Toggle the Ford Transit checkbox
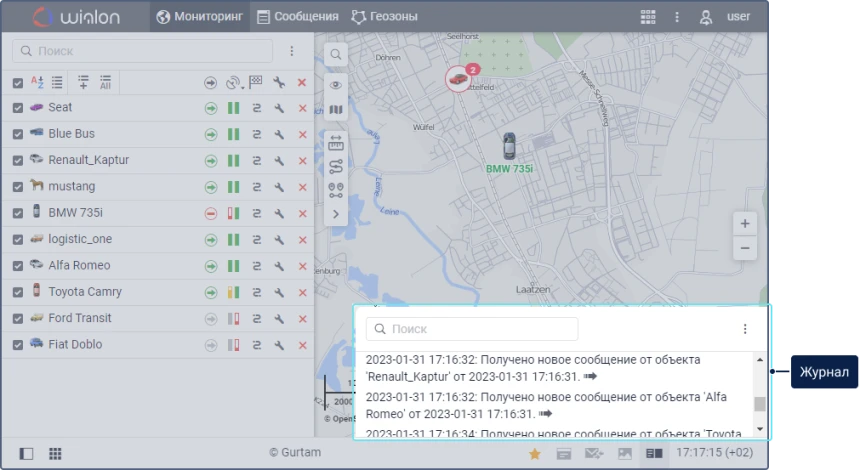This screenshot has width=860, height=470. [18, 319]
